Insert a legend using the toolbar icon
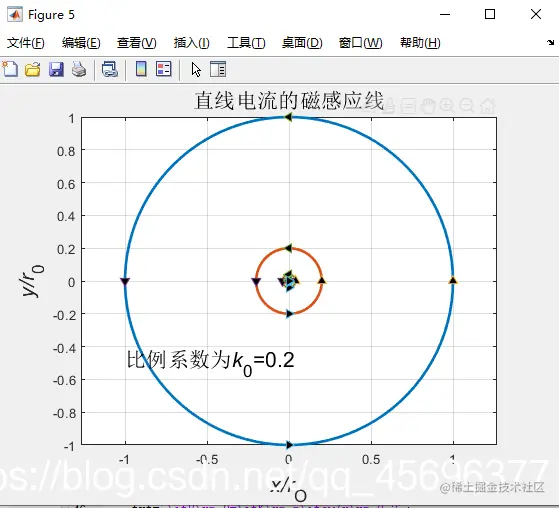The width and height of the screenshot is (559, 508). [164, 69]
